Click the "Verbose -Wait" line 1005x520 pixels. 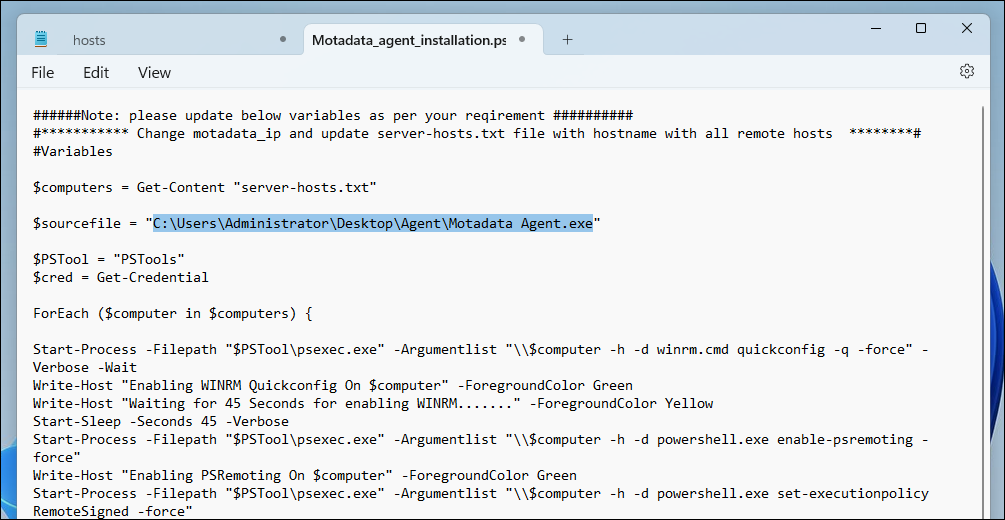pyautogui.click(x=85, y=367)
